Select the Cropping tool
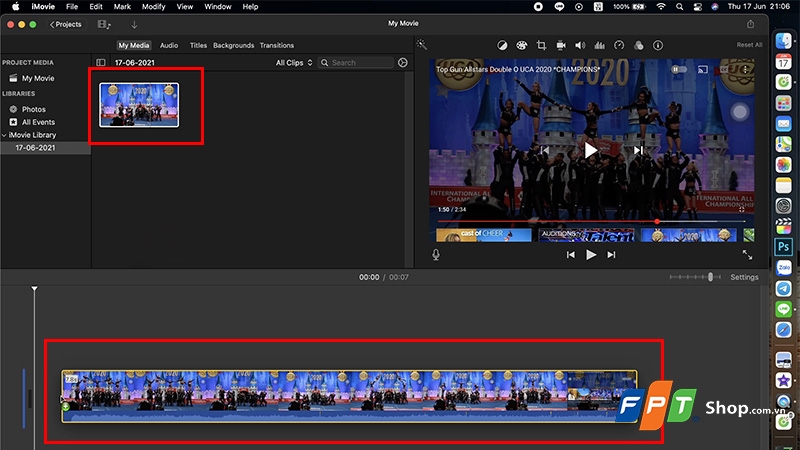This screenshot has width=800, height=450. (541, 45)
